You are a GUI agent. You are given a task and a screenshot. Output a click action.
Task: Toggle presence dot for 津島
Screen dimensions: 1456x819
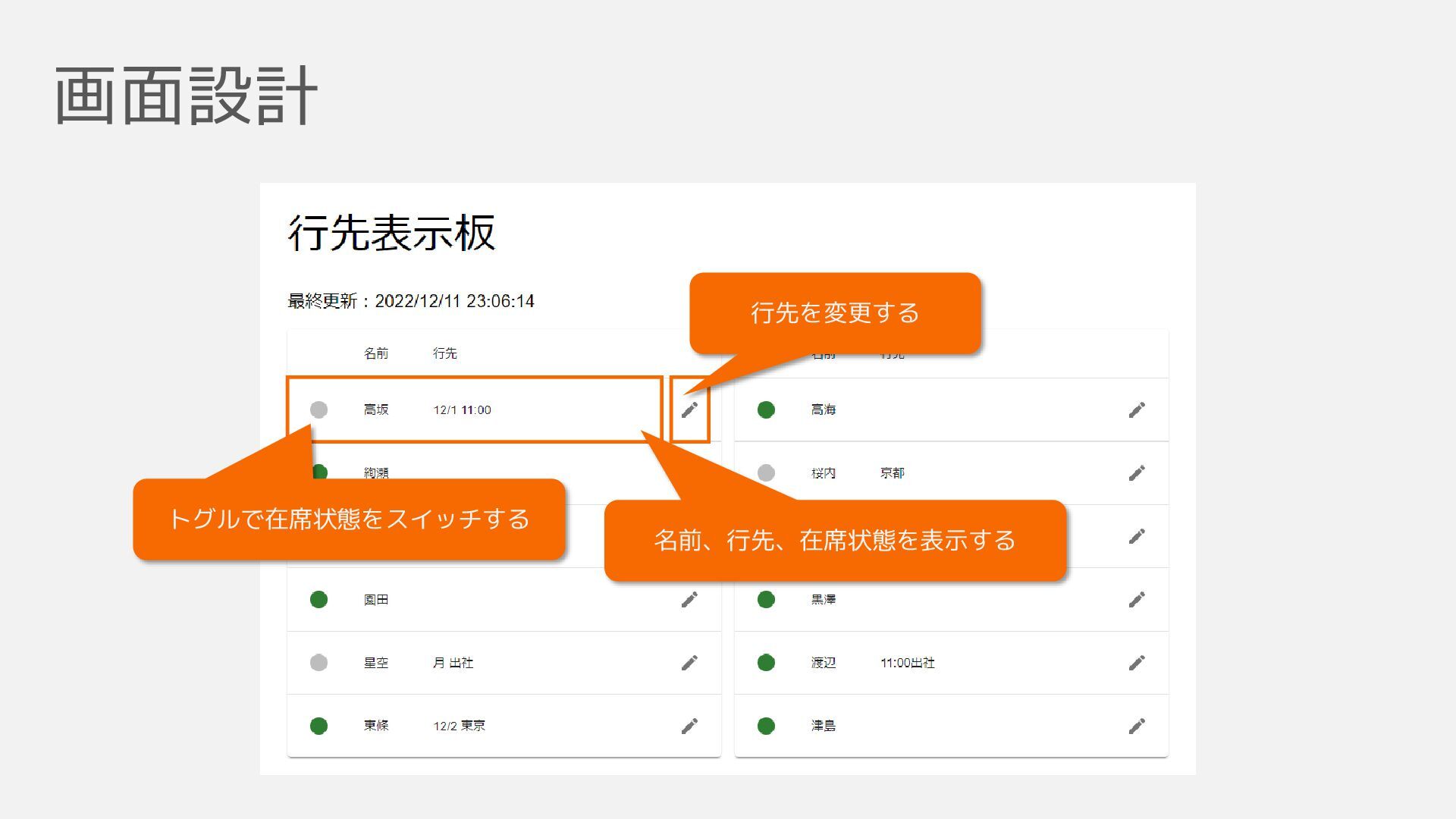point(766,726)
